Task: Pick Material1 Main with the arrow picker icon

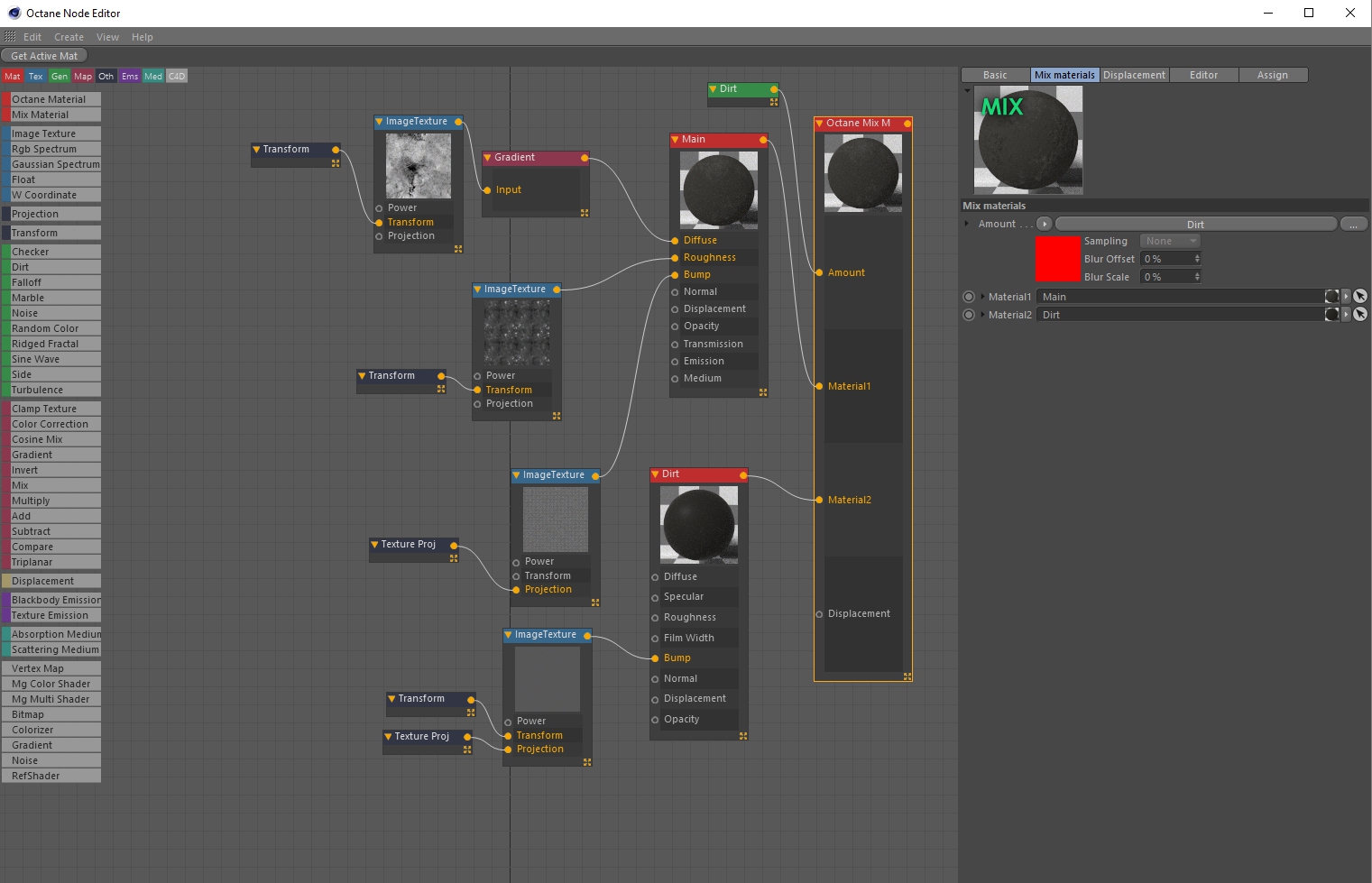Action: tap(1360, 297)
